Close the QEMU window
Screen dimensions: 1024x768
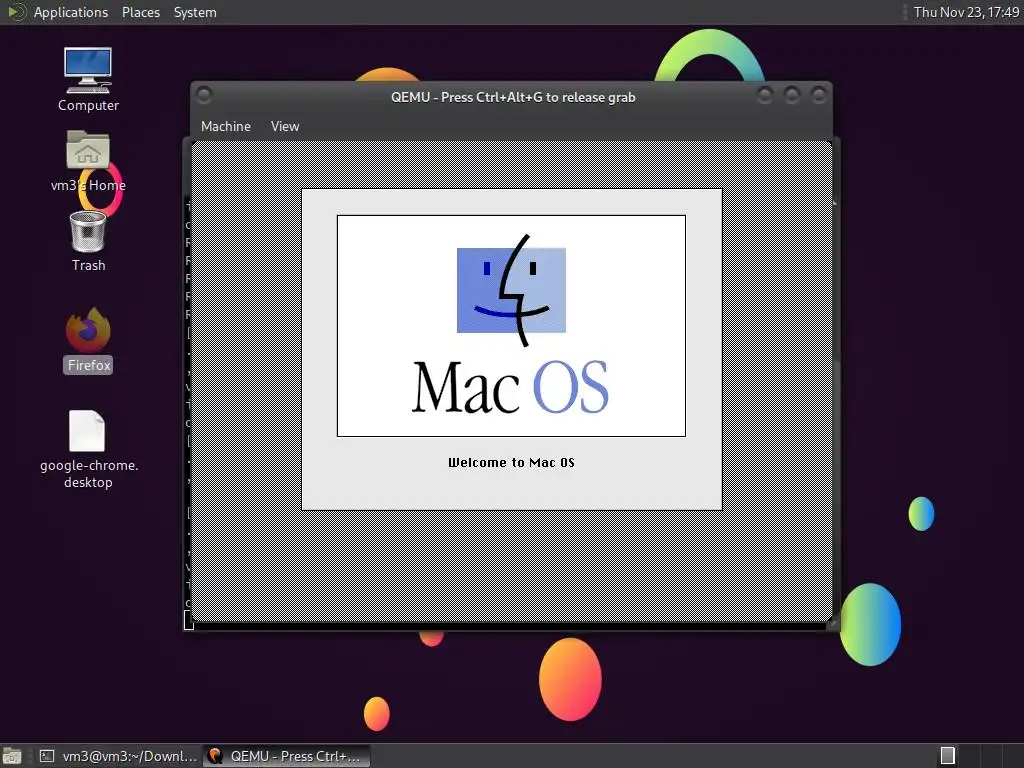[818, 96]
